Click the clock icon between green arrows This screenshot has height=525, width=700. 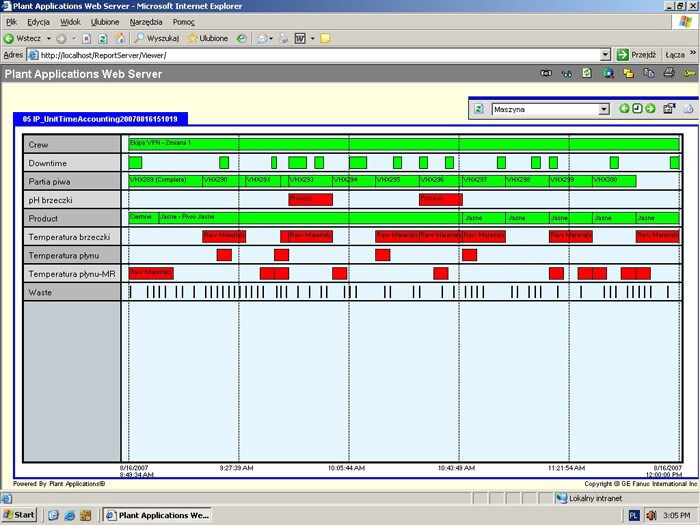pyautogui.click(x=637, y=108)
